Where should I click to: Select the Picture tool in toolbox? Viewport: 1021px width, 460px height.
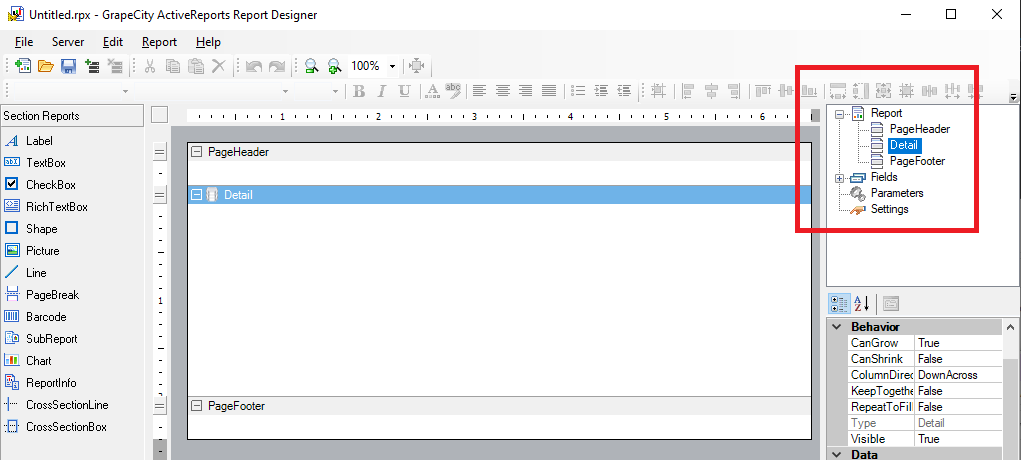[33, 251]
